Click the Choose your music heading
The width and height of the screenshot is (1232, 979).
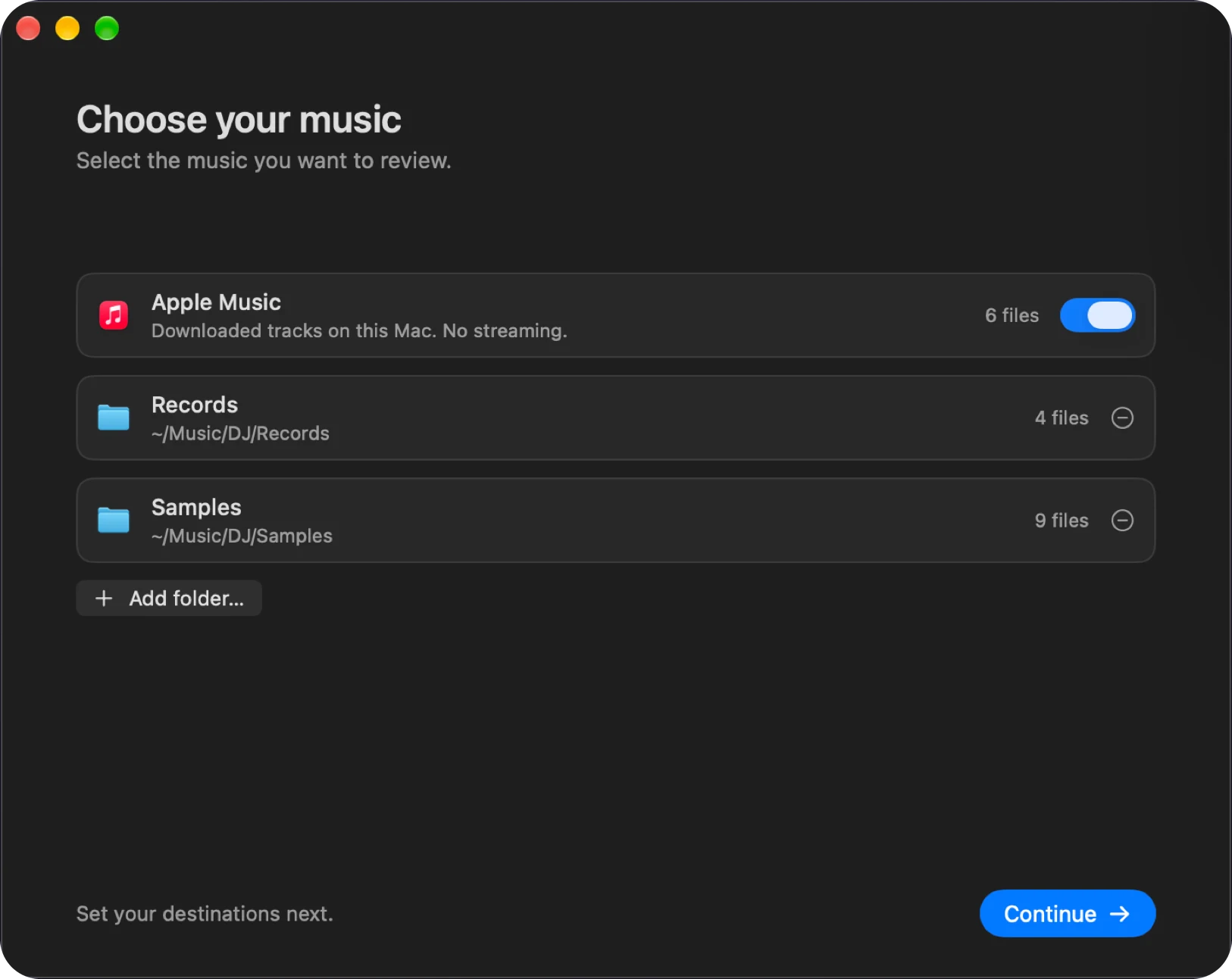(239, 120)
